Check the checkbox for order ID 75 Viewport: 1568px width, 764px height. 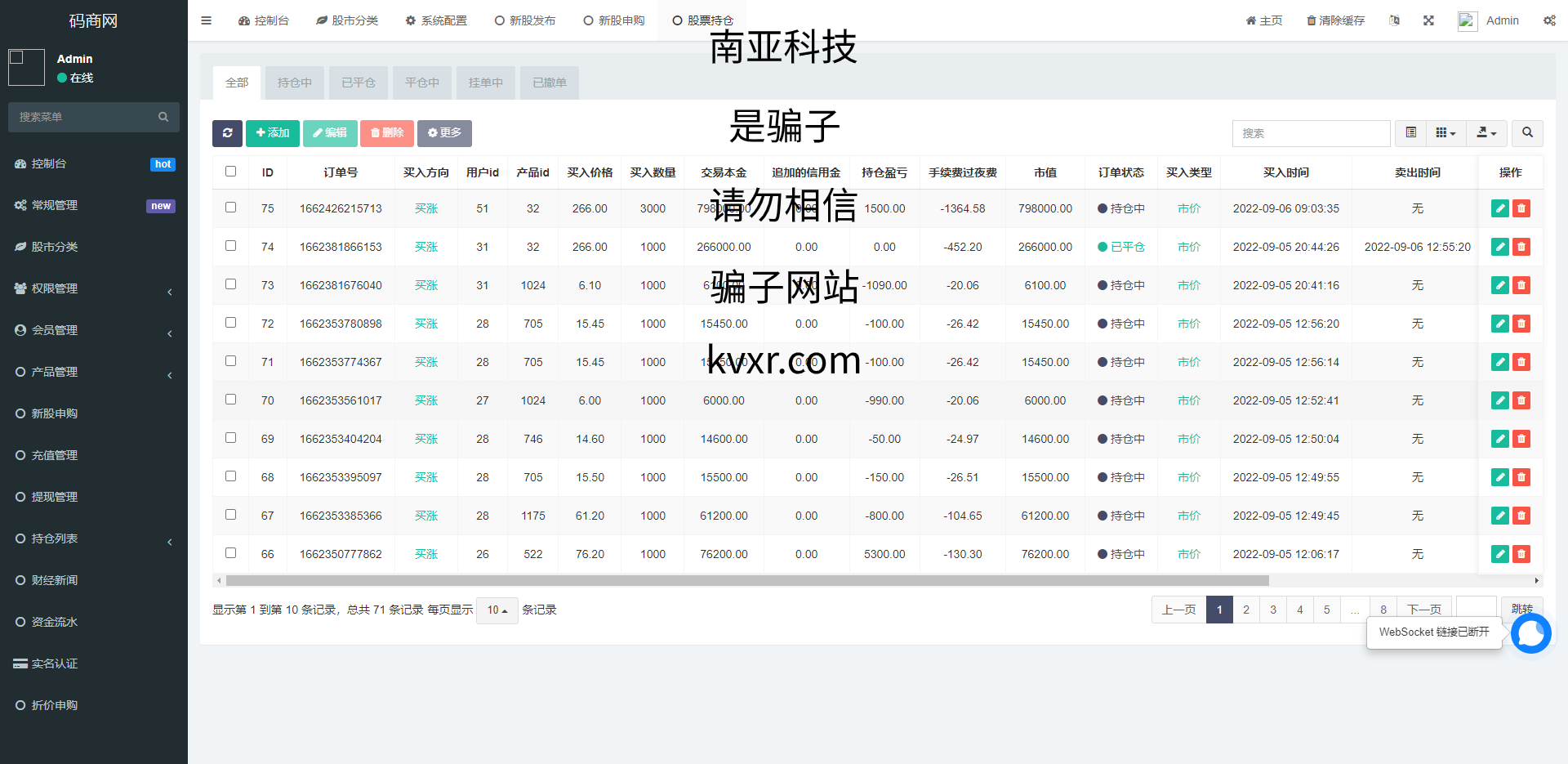[x=230, y=208]
